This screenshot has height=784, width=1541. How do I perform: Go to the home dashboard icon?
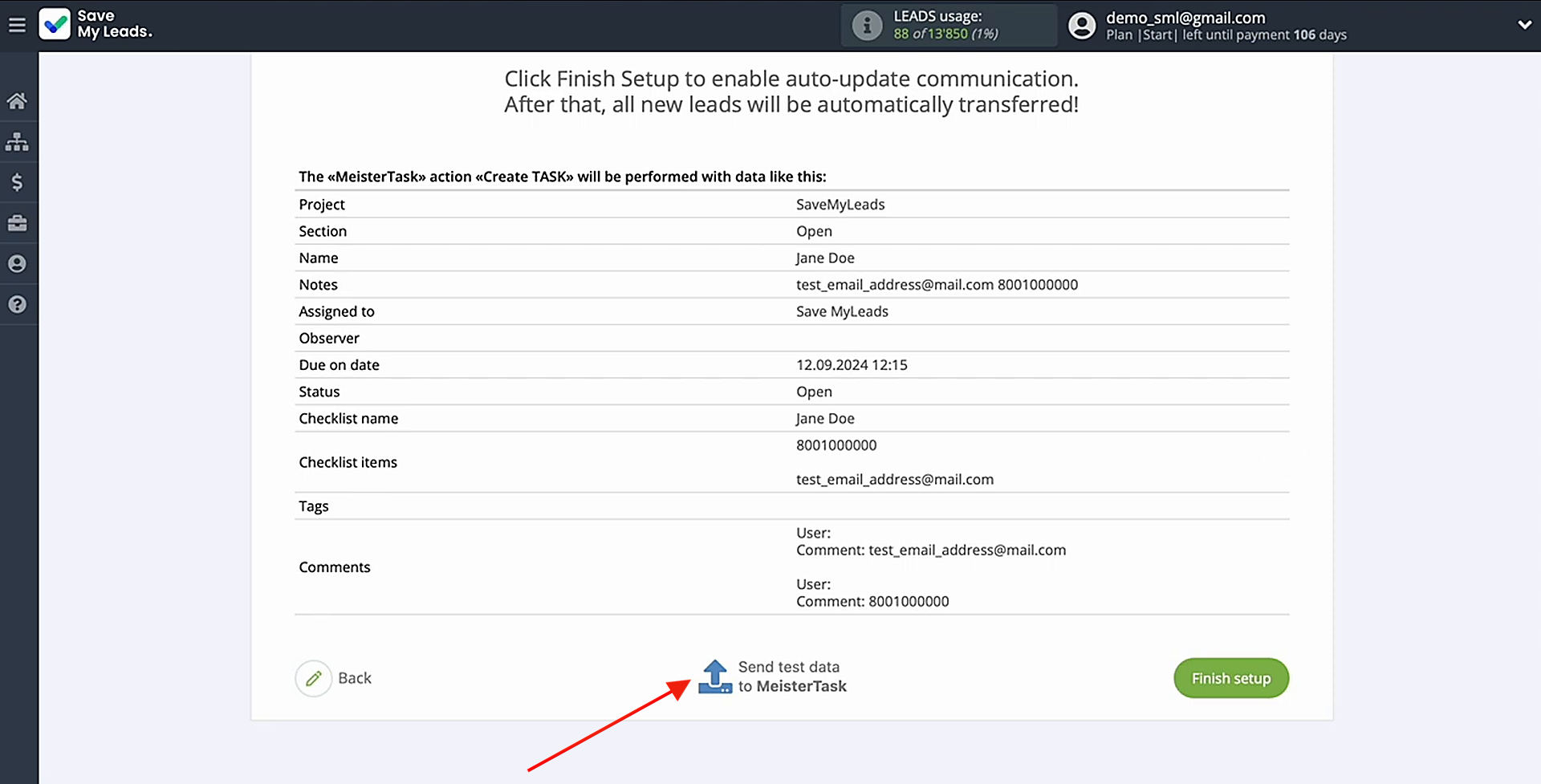[17, 101]
